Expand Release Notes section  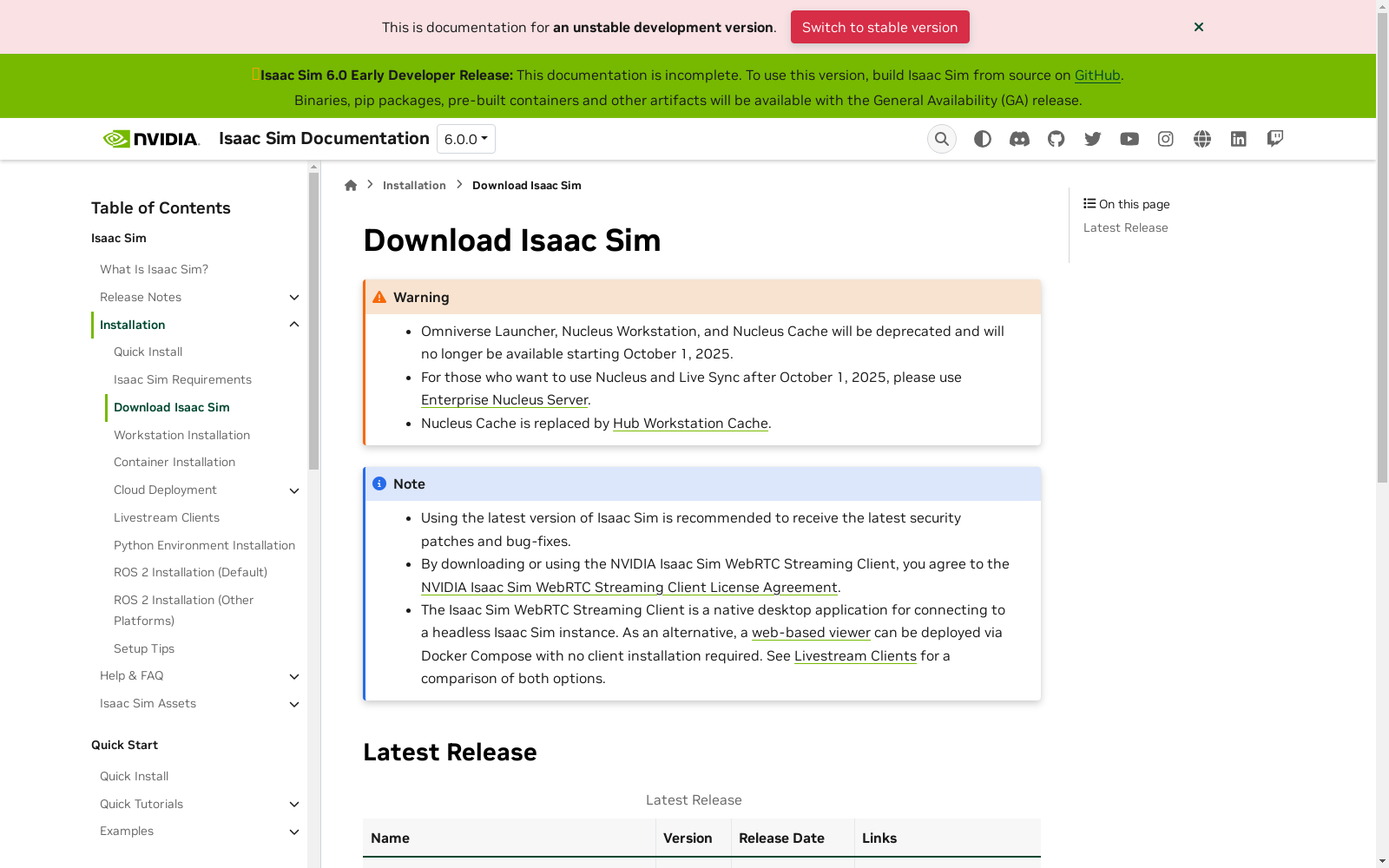coord(294,298)
